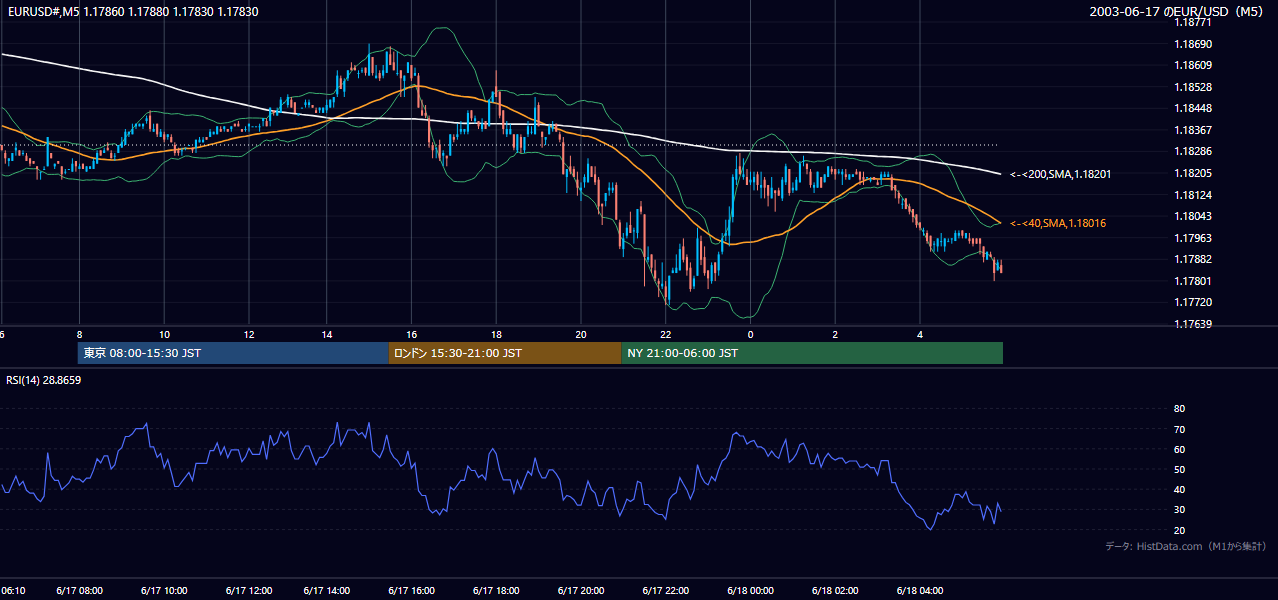
Task: Click the HistData.com data source credit
Action: click(1186, 546)
